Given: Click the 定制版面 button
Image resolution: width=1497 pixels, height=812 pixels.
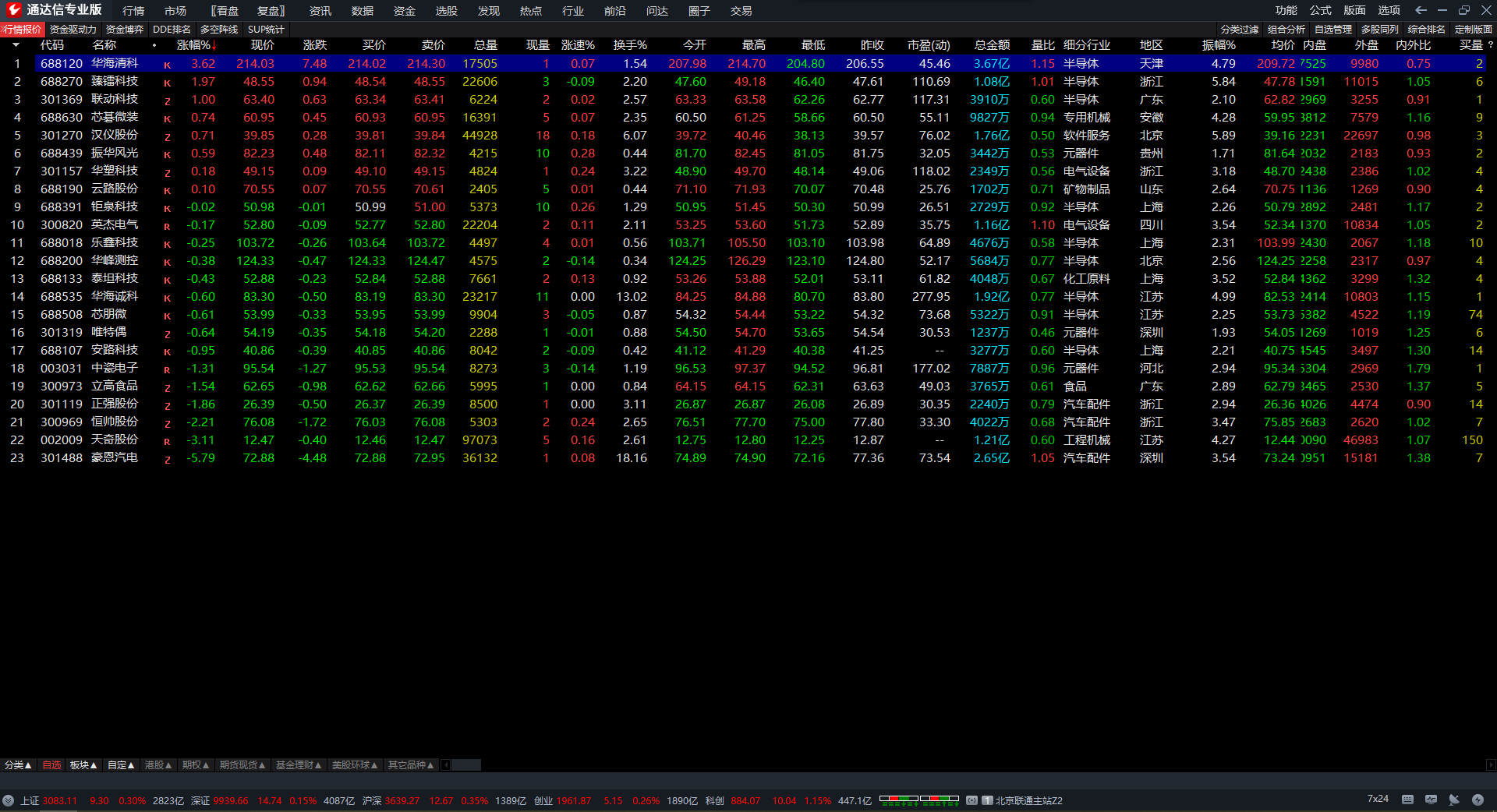Looking at the screenshot, I should [x=1474, y=30].
